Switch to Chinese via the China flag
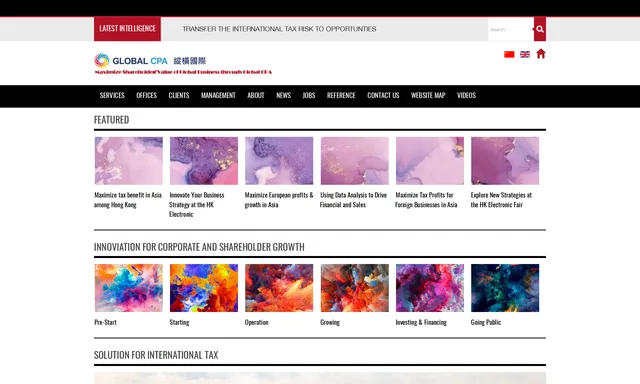 (509, 54)
